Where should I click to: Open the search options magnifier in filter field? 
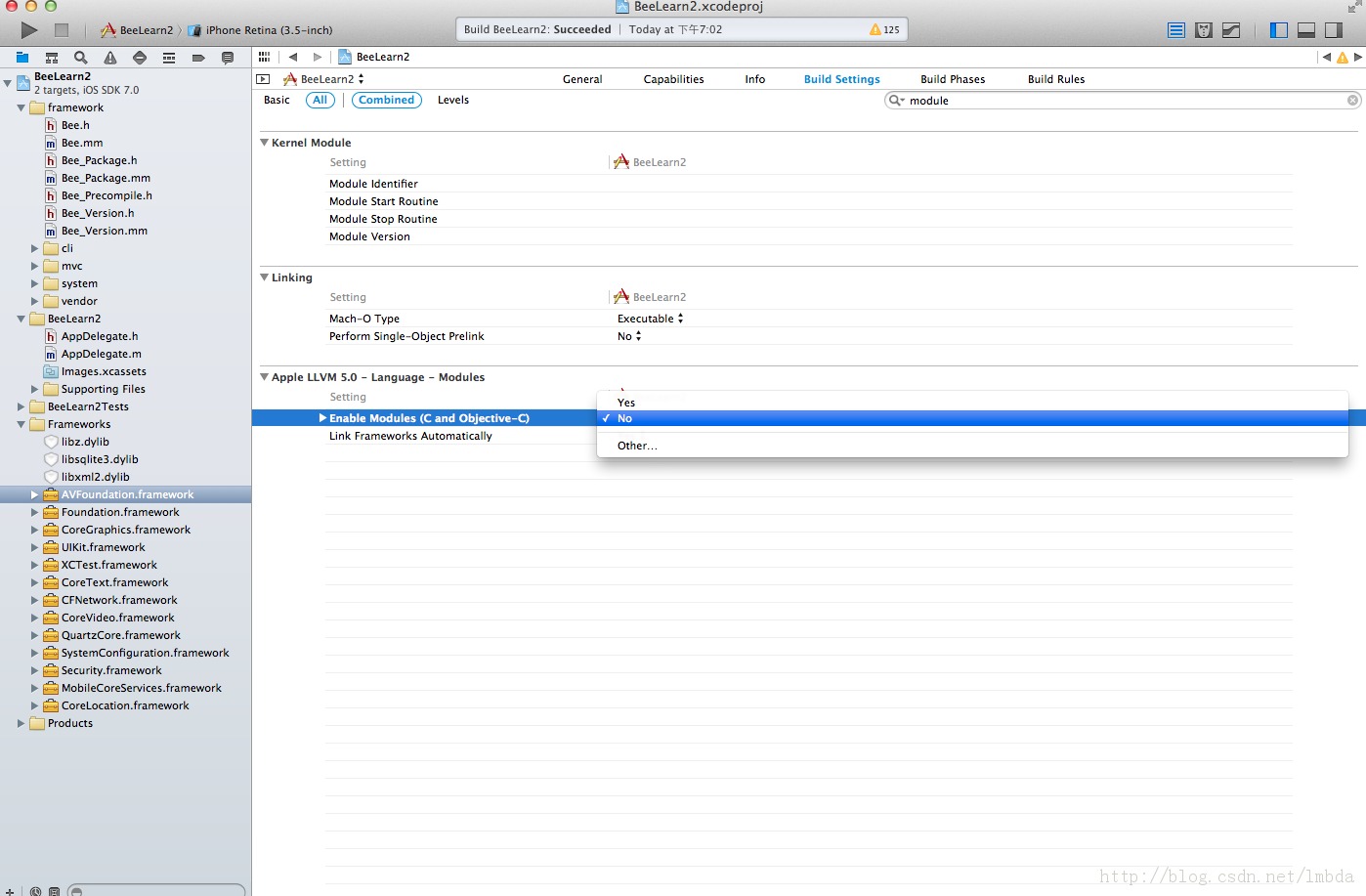tap(896, 101)
